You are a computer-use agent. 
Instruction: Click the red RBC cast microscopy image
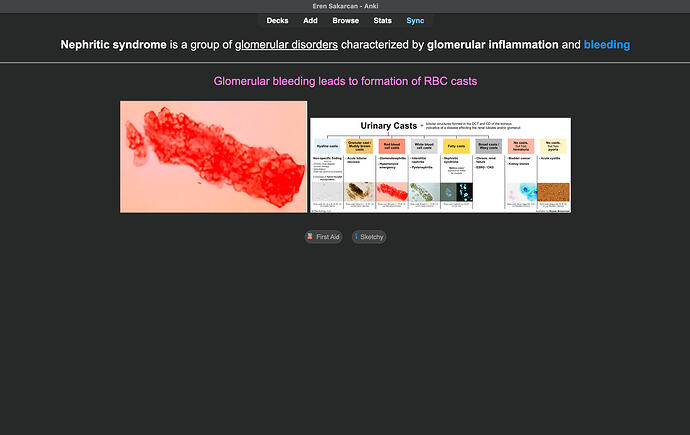tap(213, 156)
